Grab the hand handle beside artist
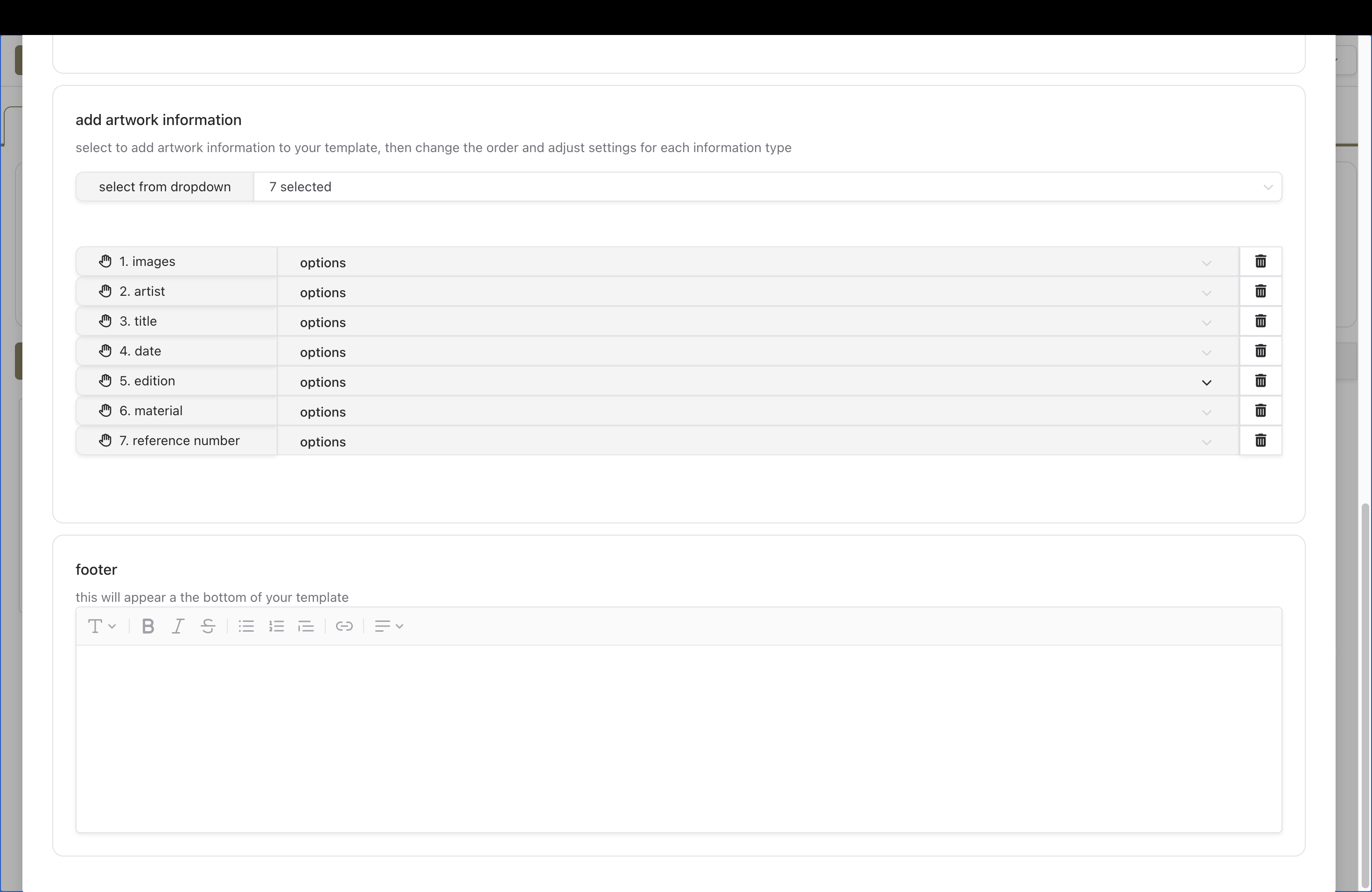This screenshot has width=1372, height=892. coord(105,292)
